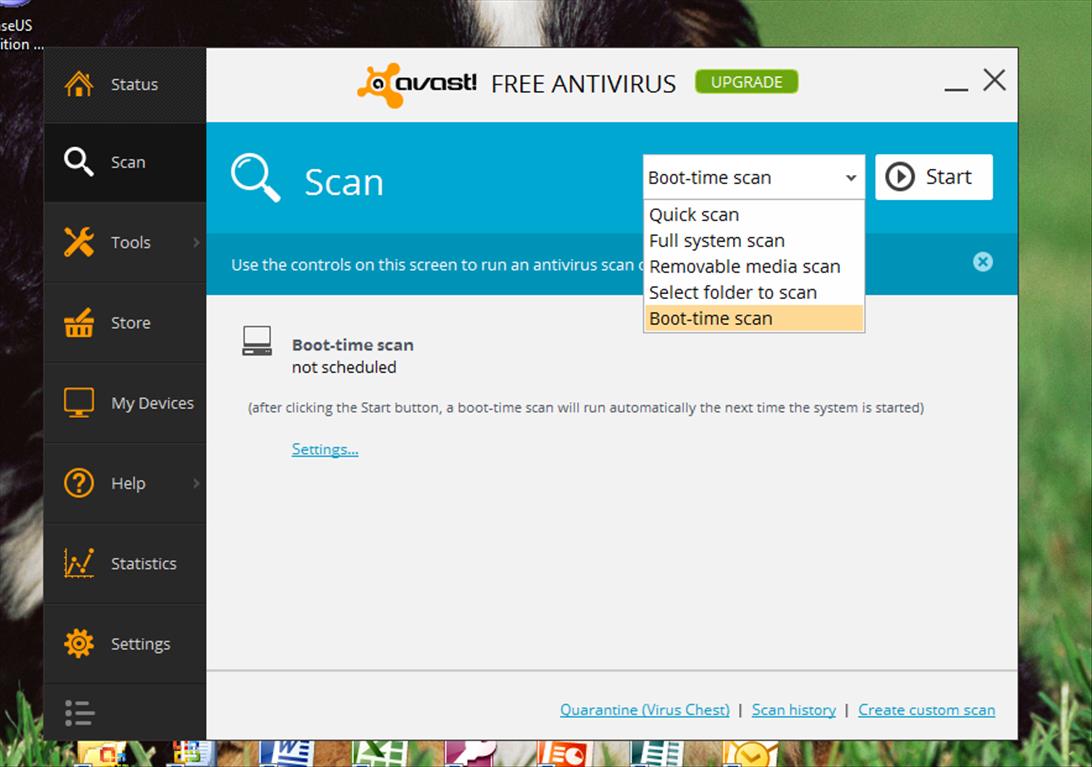This screenshot has height=767, width=1092.
Task: Open the Outlook shortcut on the desktop
Action: pyautogui.click(x=750, y=754)
